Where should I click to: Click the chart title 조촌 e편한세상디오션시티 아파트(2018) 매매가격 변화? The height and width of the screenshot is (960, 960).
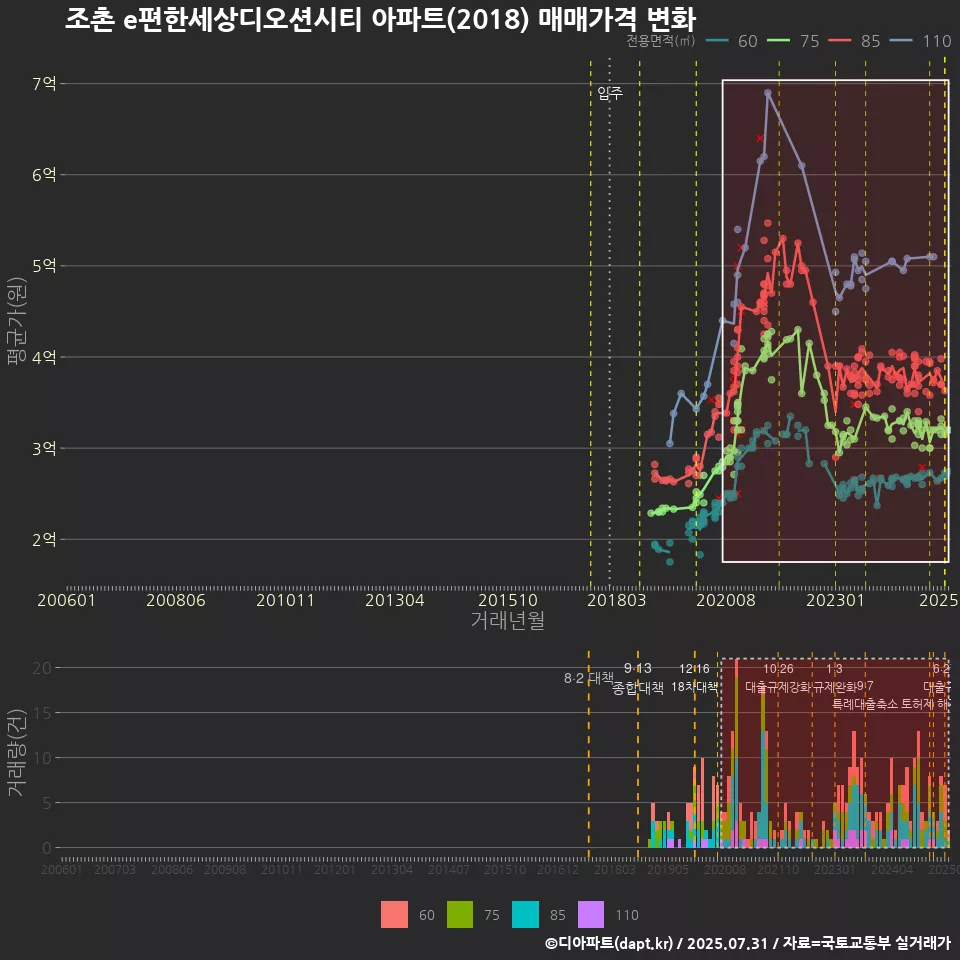click(x=380, y=20)
